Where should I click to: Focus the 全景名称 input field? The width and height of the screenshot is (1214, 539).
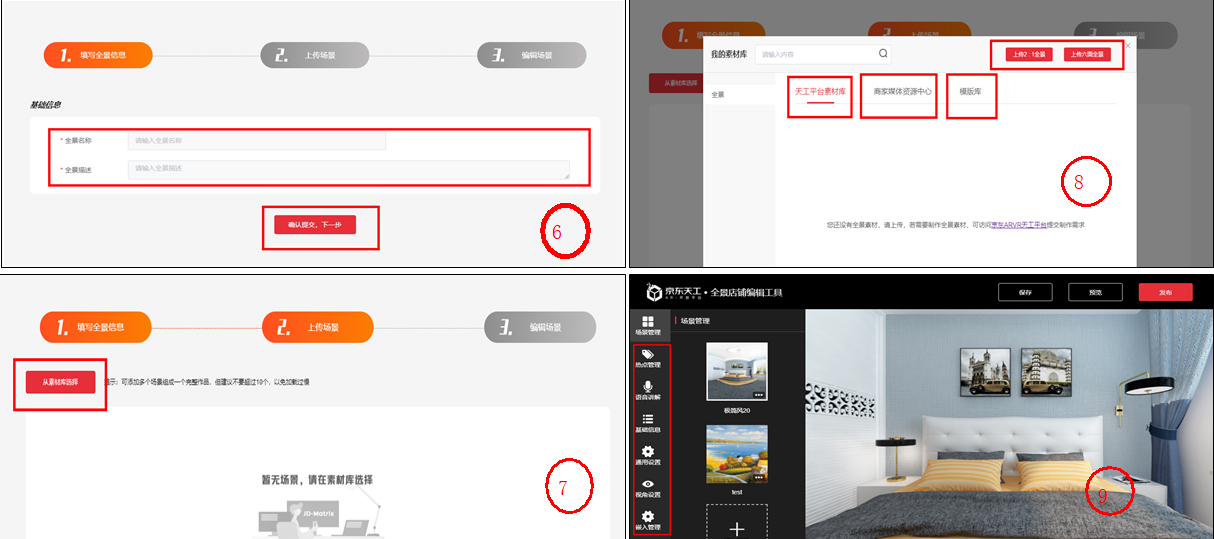tap(256, 141)
